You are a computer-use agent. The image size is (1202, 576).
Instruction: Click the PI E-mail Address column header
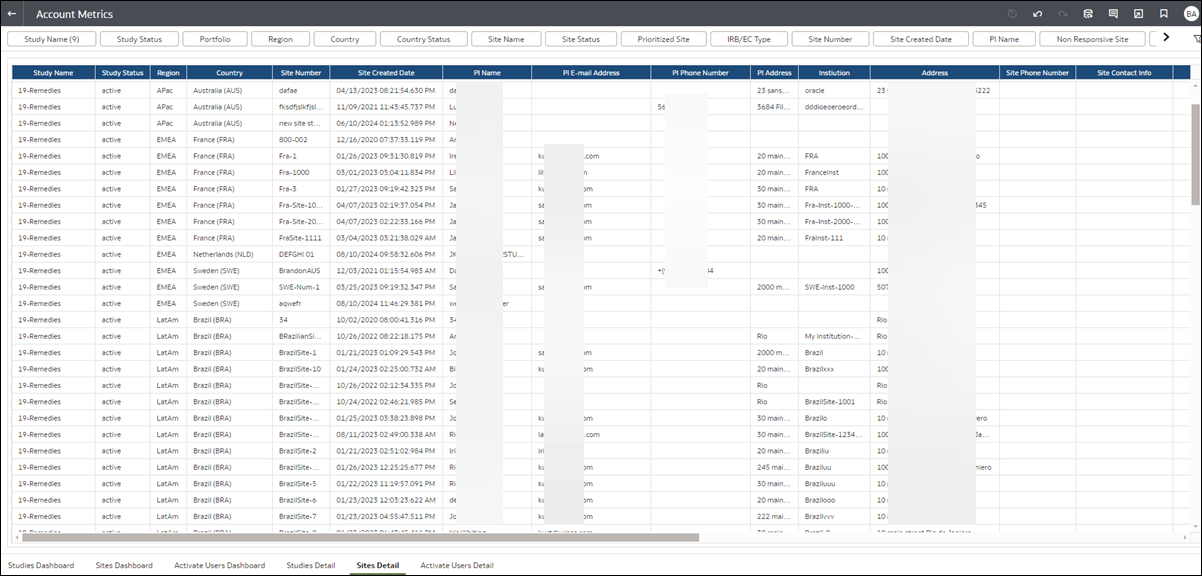coord(591,73)
